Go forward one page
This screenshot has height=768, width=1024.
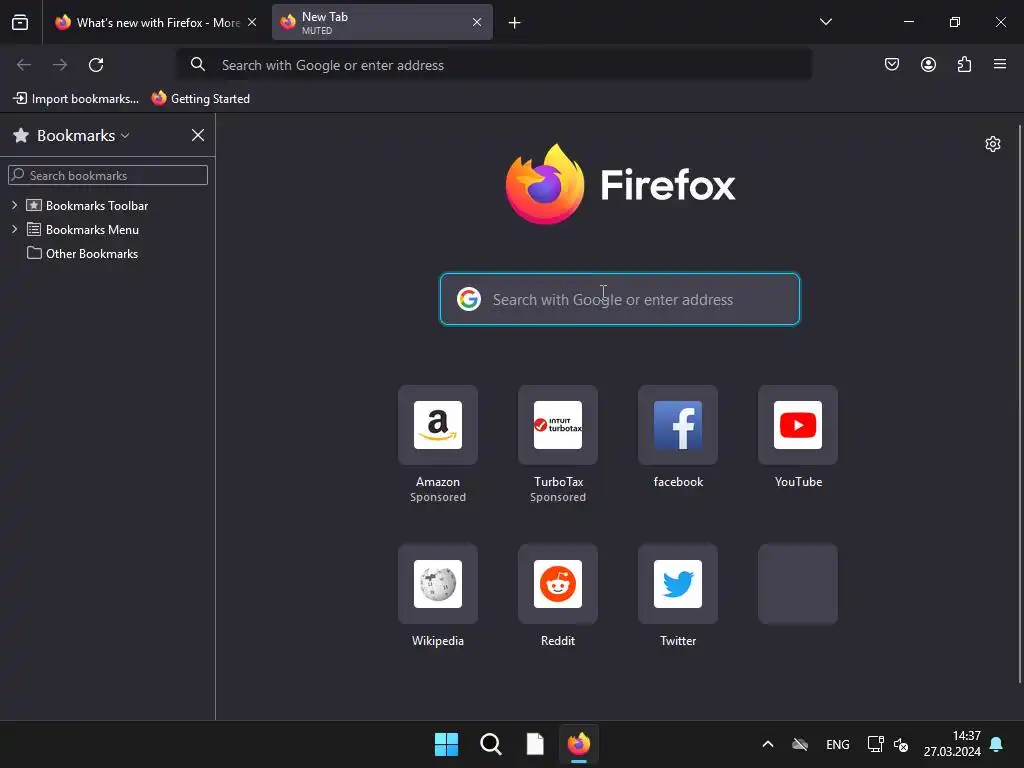[60, 65]
